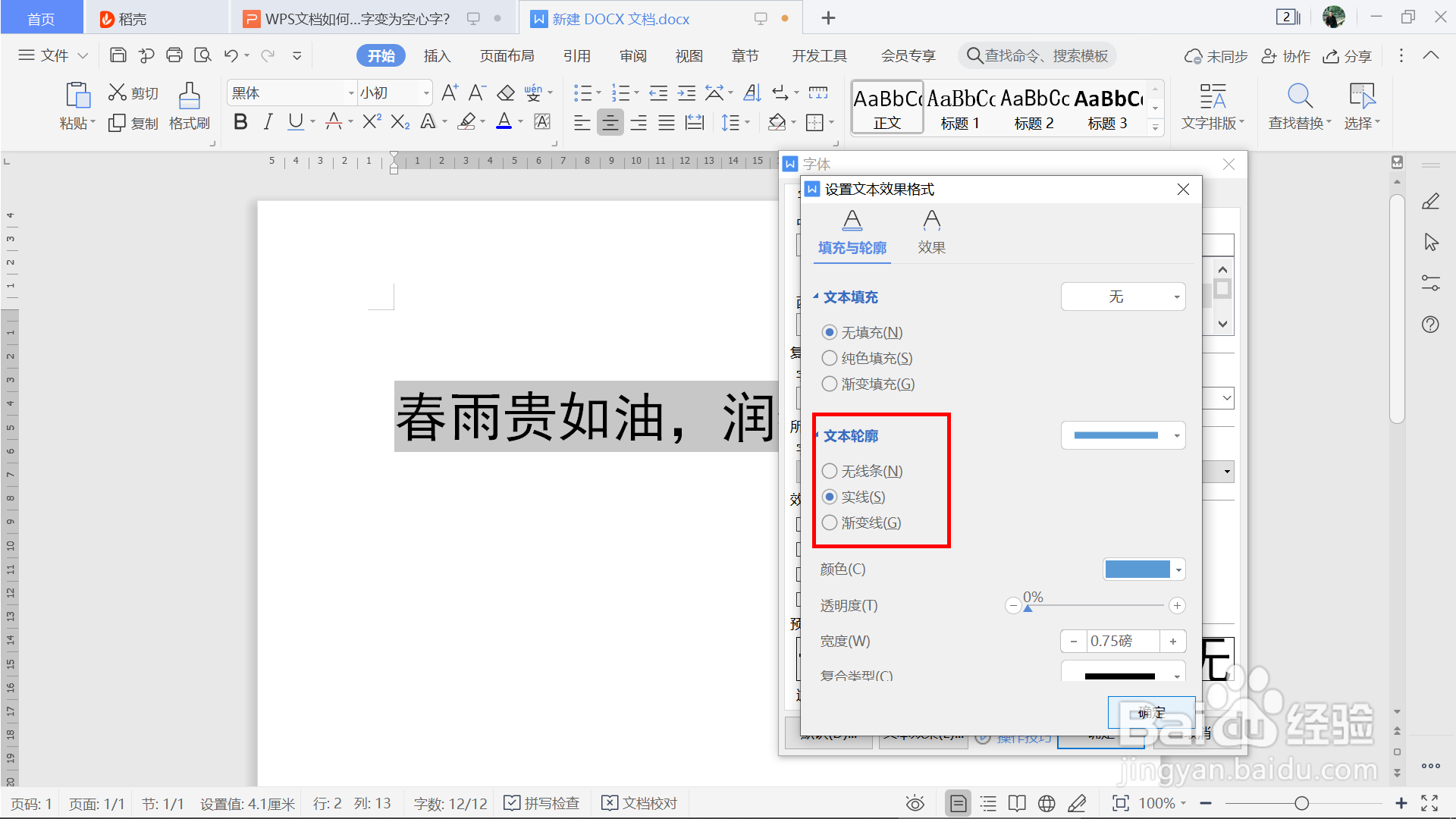
Task: Click the save document icon
Action: (118, 55)
